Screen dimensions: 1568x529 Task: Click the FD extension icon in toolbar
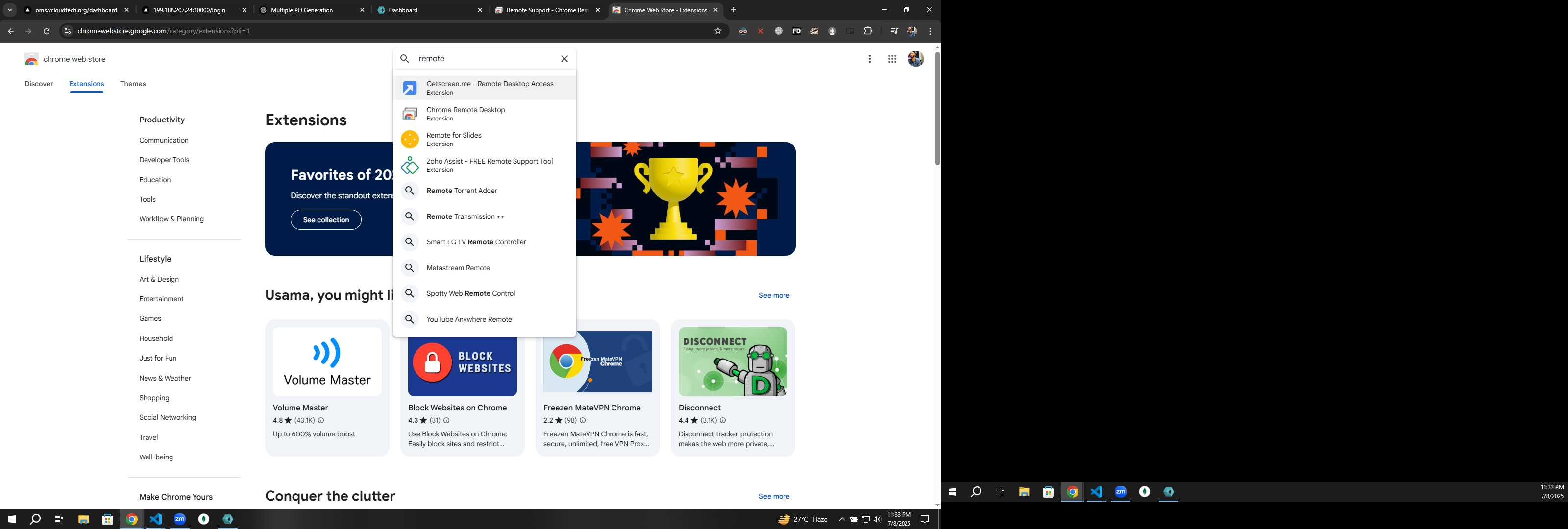[x=796, y=31]
